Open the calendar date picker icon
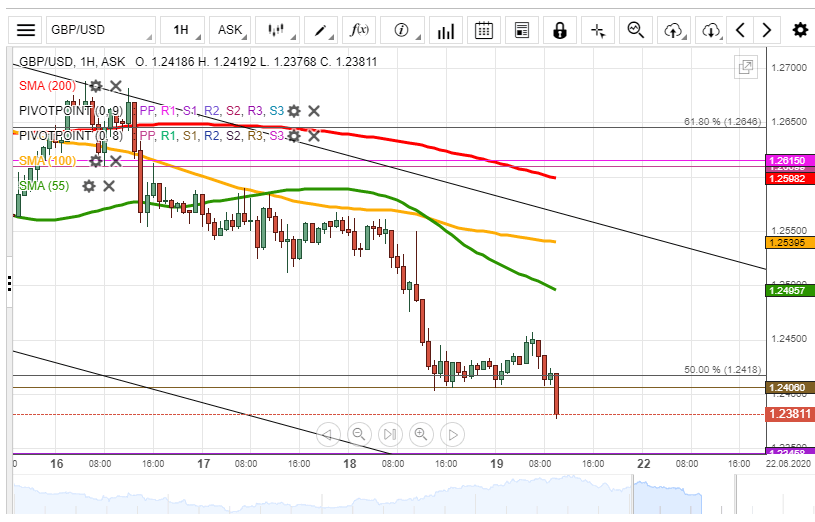This screenshot has height=522, width=815. pos(484,30)
